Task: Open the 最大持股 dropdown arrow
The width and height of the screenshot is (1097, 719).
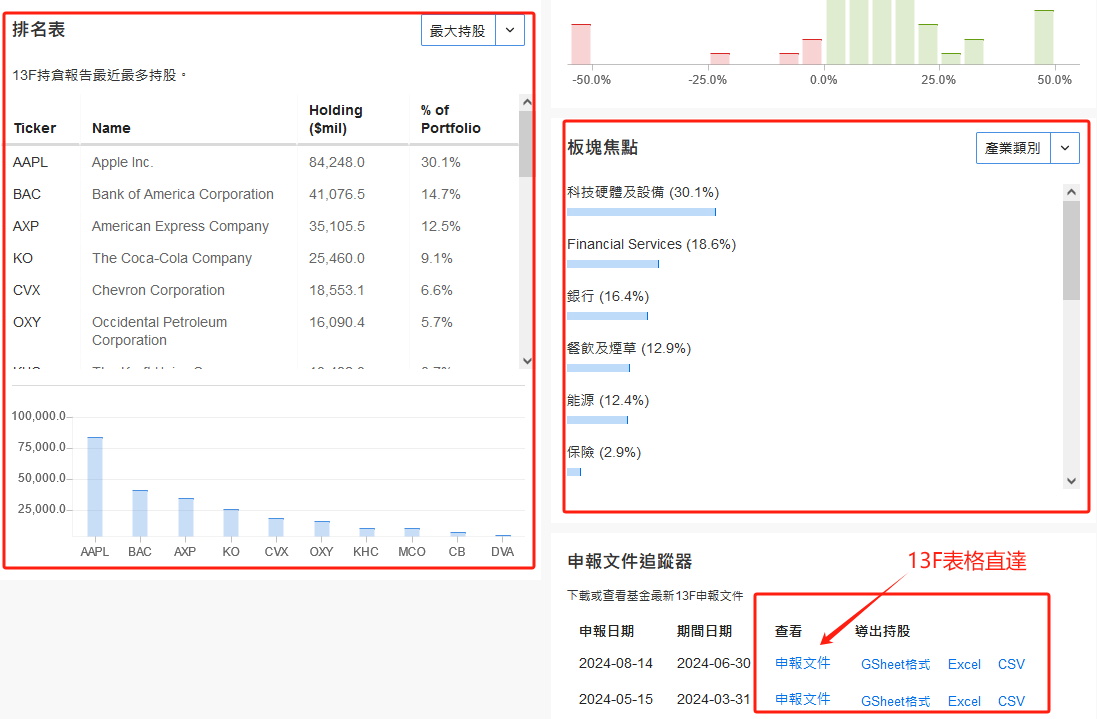Action: point(510,31)
